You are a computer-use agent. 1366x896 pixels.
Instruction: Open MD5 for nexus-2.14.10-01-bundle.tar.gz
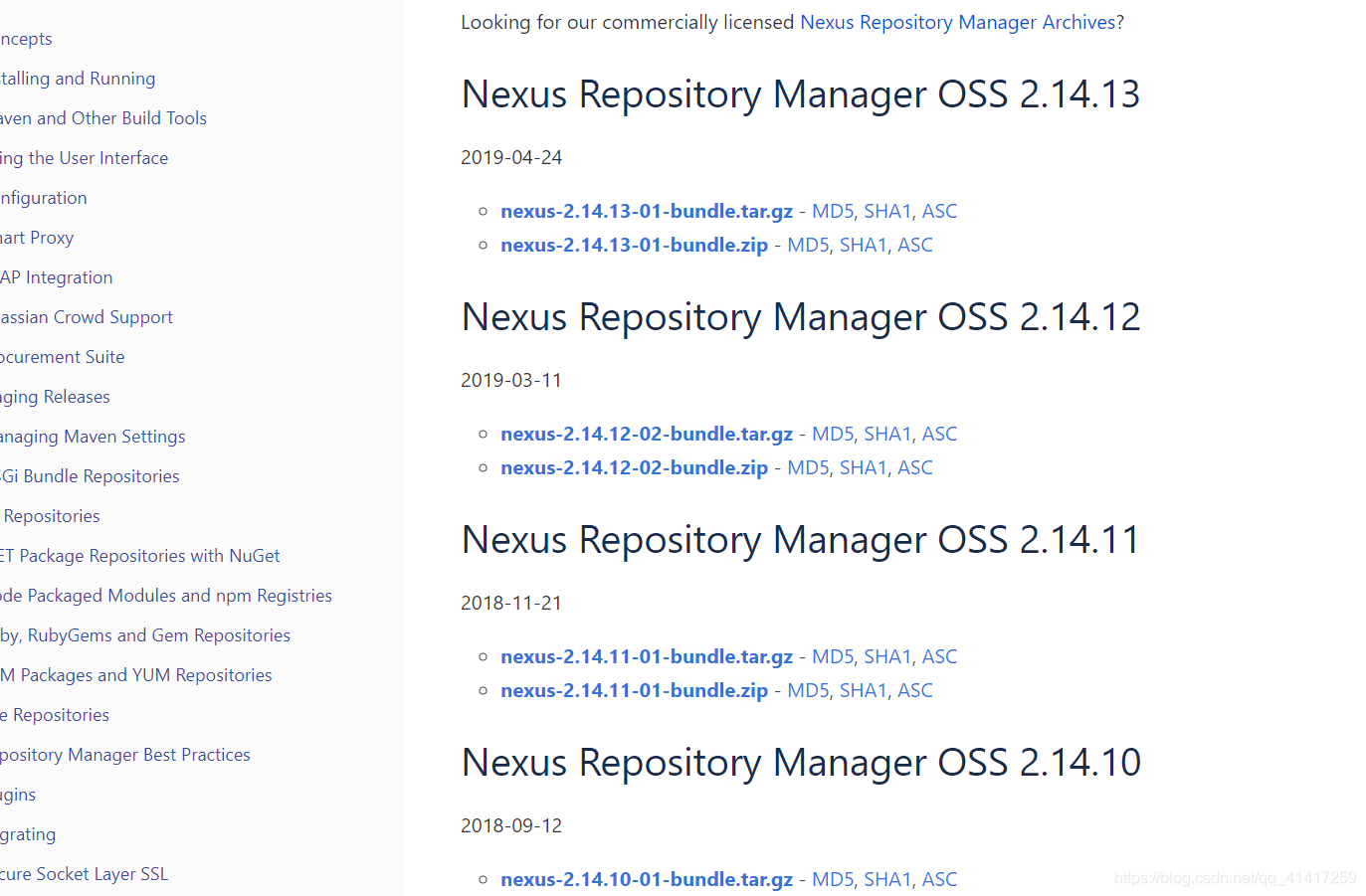pos(833,879)
